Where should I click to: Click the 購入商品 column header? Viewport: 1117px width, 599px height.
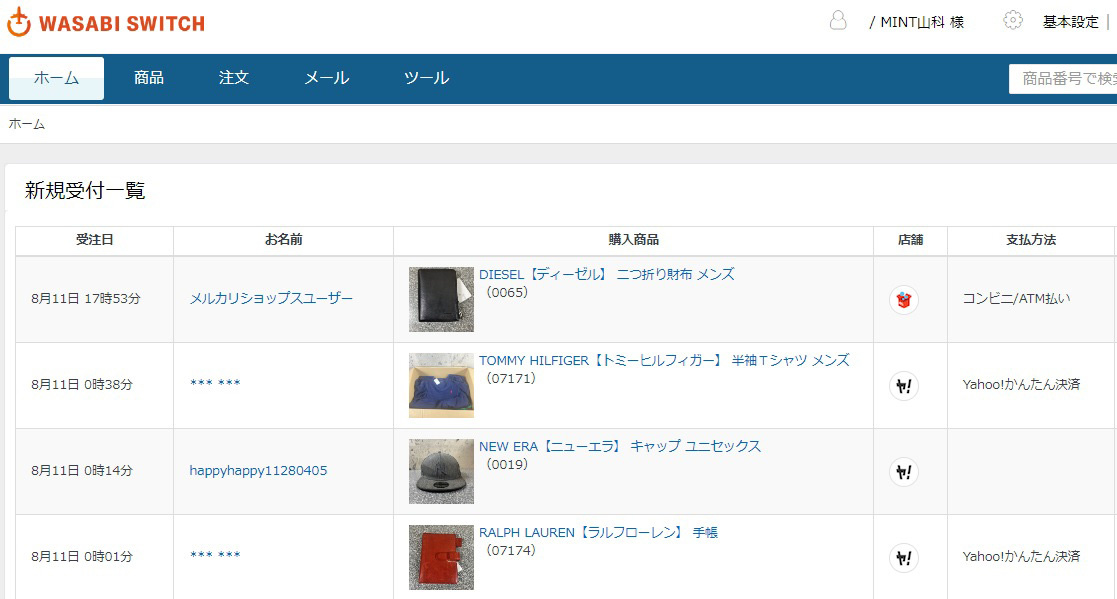pyautogui.click(x=633, y=240)
